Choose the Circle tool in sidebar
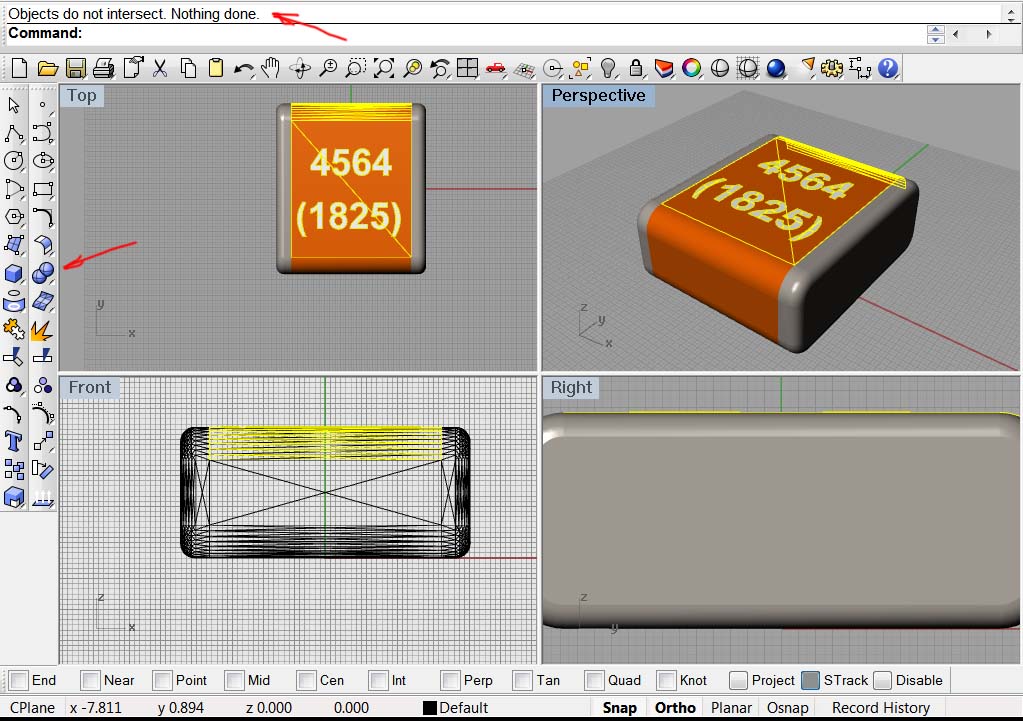The height and width of the screenshot is (721, 1023). 14,161
